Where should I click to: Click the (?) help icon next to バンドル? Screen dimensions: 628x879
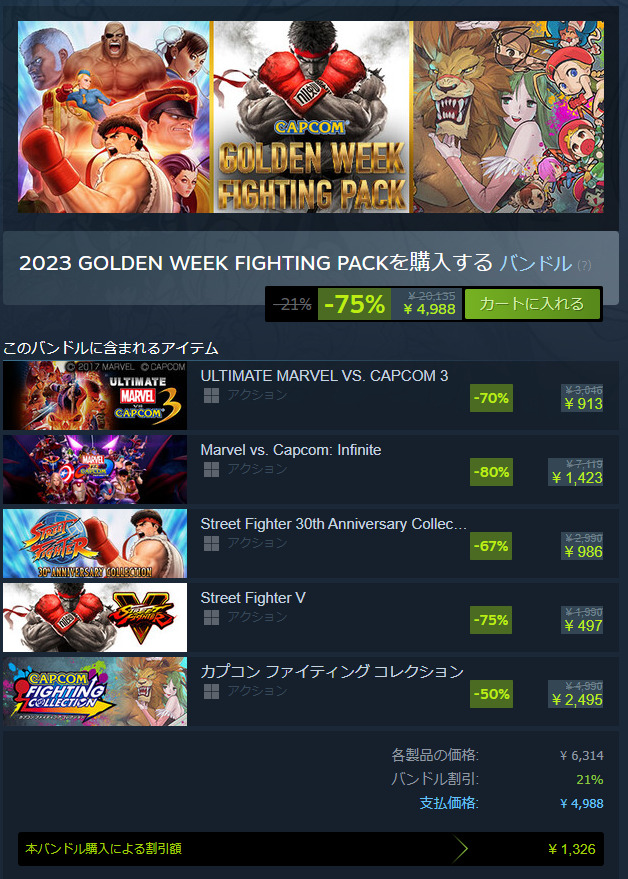click(584, 265)
